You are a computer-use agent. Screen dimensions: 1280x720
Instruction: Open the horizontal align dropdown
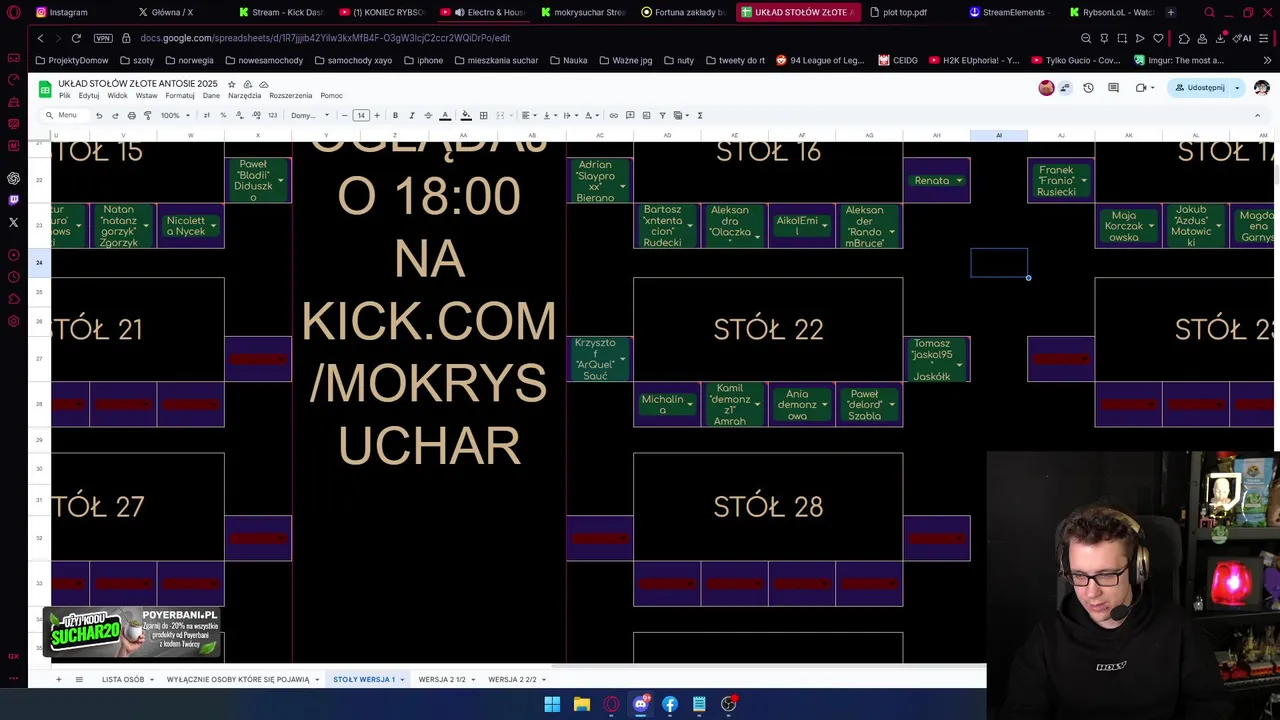[x=528, y=115]
